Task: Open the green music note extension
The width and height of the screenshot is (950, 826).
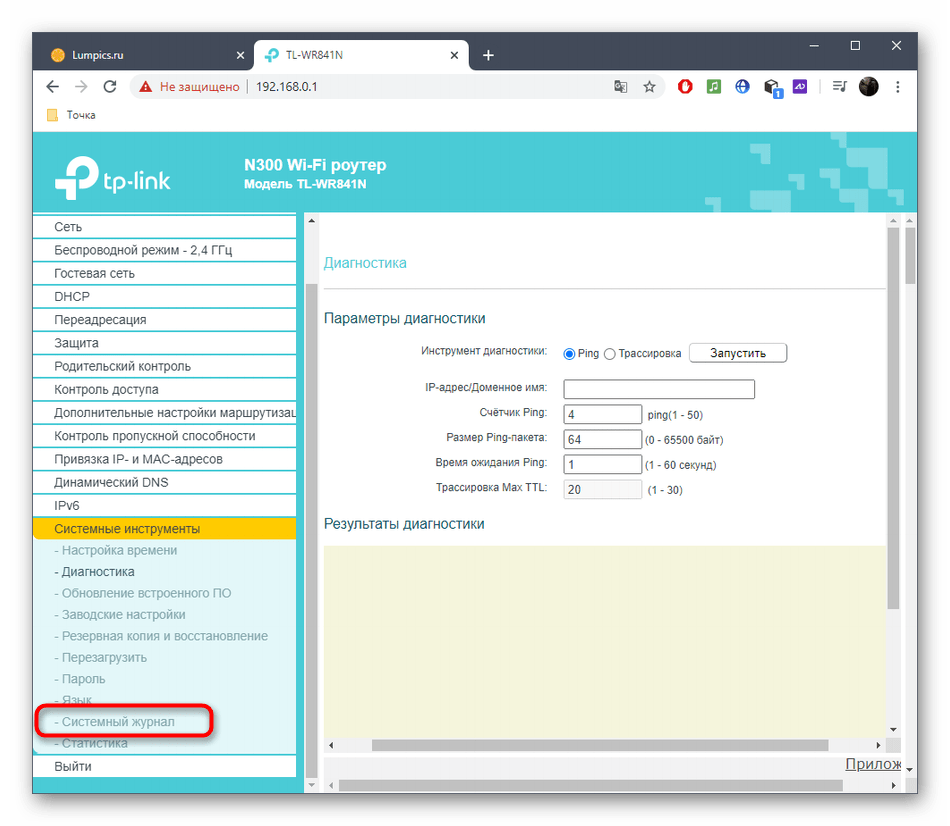Action: click(714, 87)
